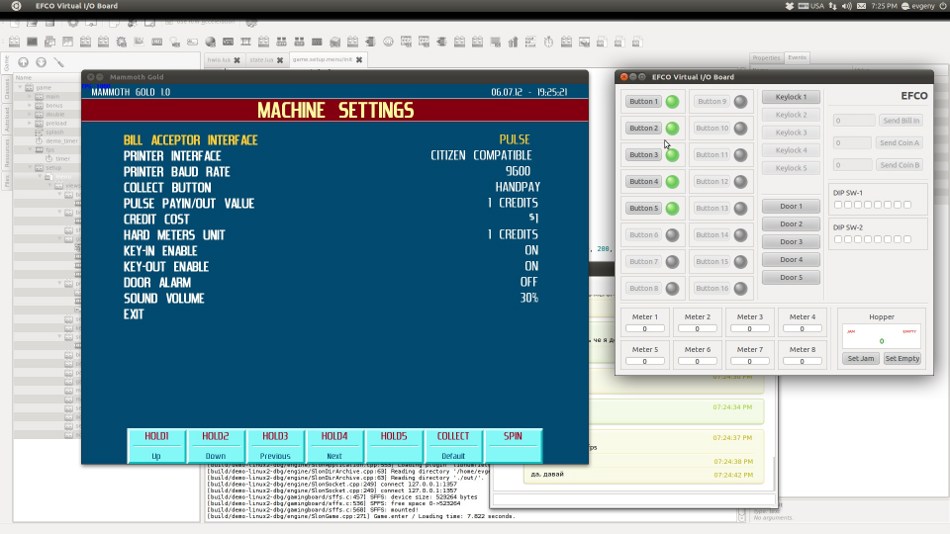Click the globe icon in IDE toolbar

click(x=210, y=42)
